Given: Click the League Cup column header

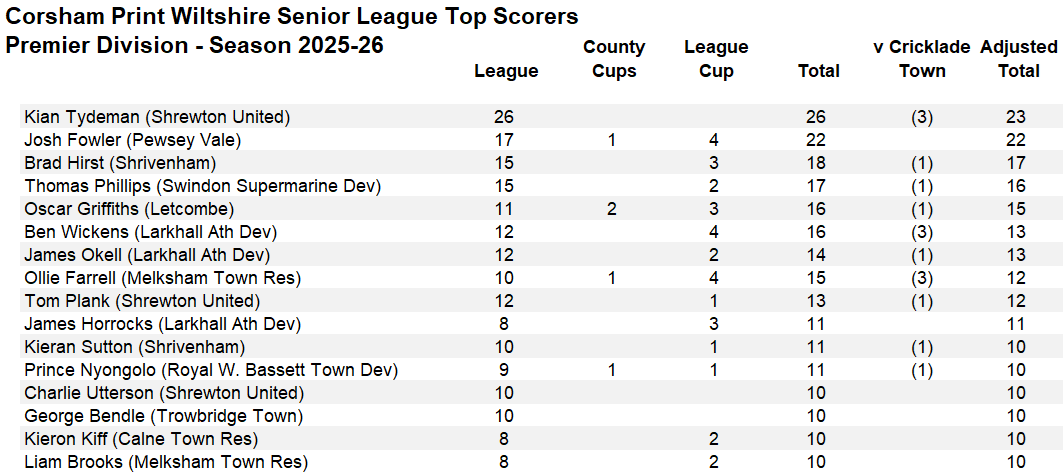Looking at the screenshot, I should [716, 59].
